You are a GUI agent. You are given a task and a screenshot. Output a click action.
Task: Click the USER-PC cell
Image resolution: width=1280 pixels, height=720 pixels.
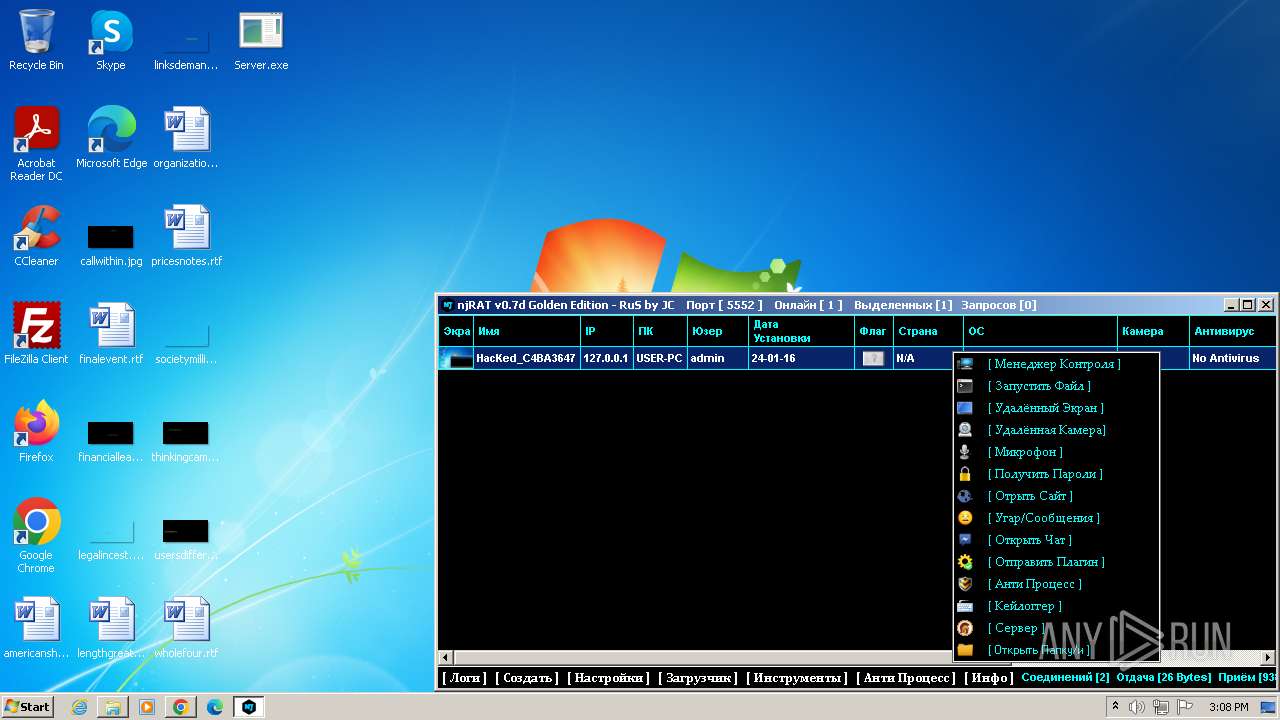(660, 358)
